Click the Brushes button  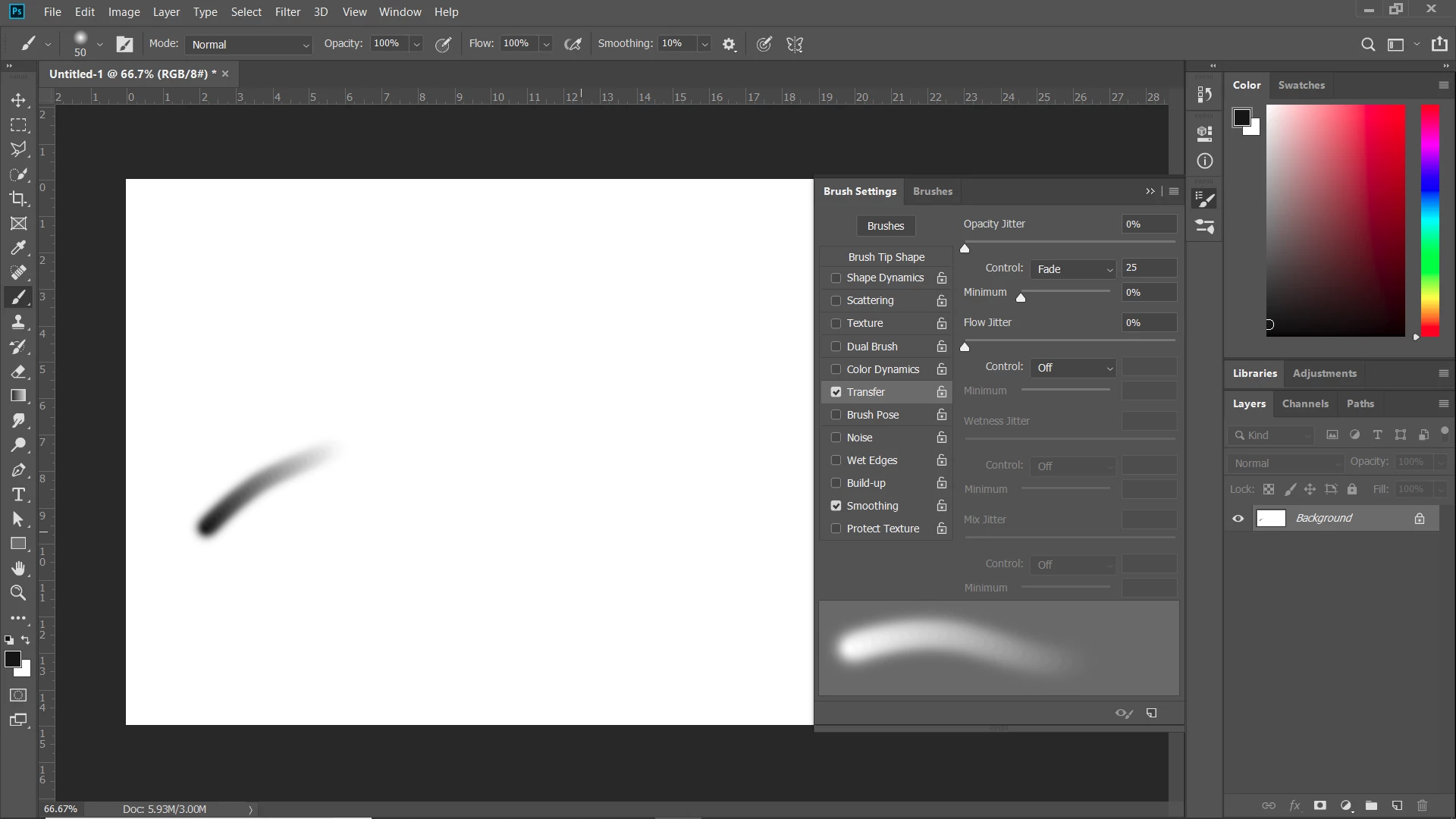[x=885, y=226]
